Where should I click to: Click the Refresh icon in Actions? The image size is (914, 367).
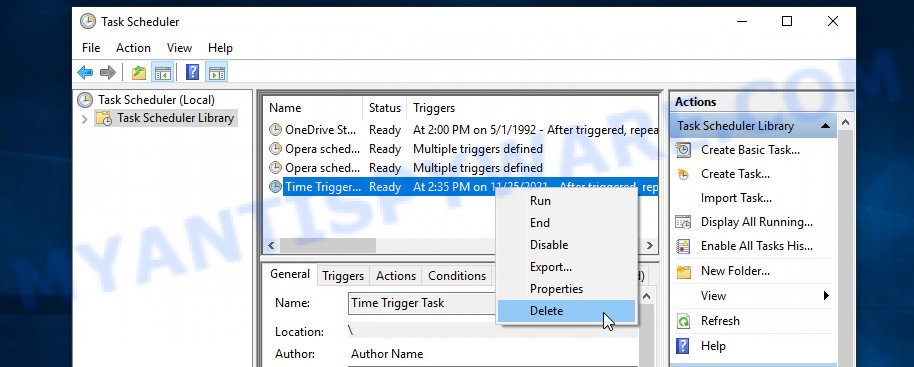pos(683,321)
